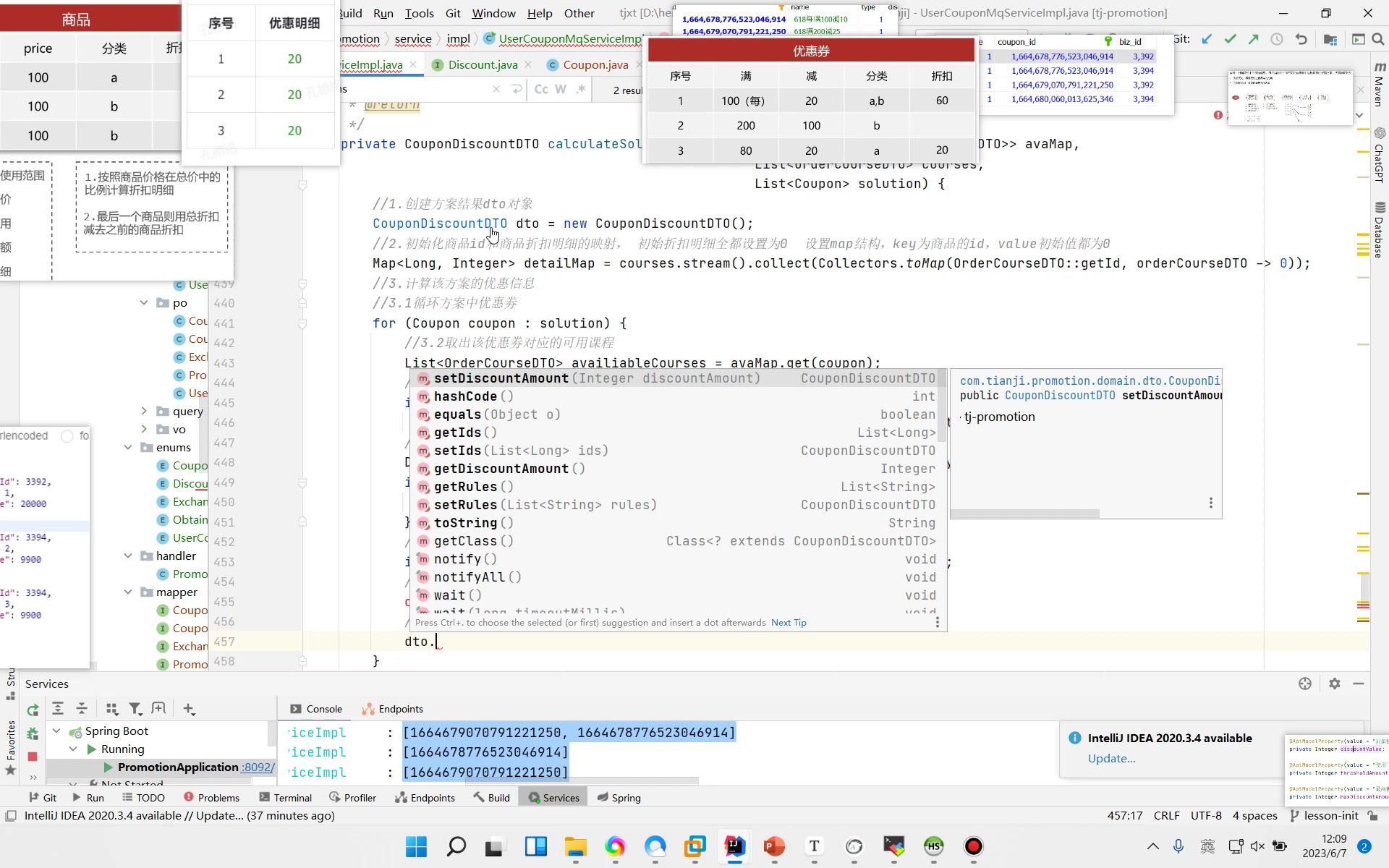Viewport: 1389px width, 868px height.
Task: Click Services panel settings gear icon
Action: pyautogui.click(x=1335, y=684)
